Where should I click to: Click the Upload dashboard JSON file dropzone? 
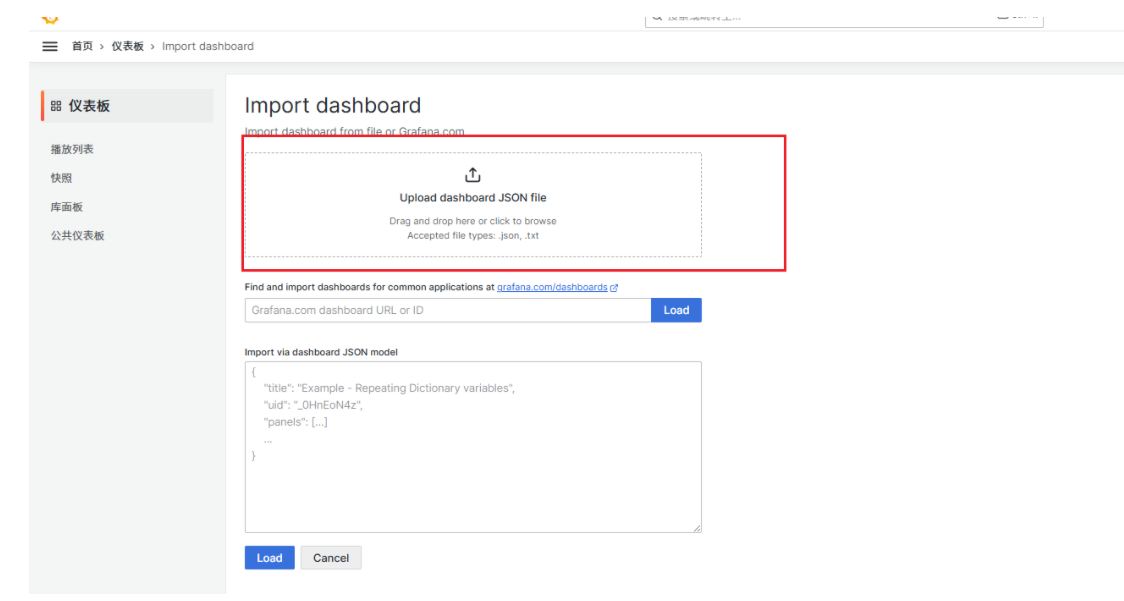[473, 206]
